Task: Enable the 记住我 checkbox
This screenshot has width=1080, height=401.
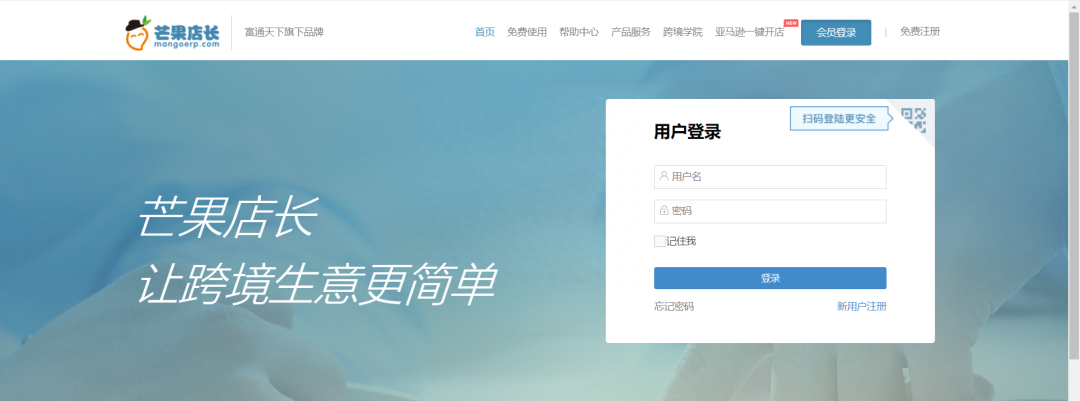Action: pos(660,241)
